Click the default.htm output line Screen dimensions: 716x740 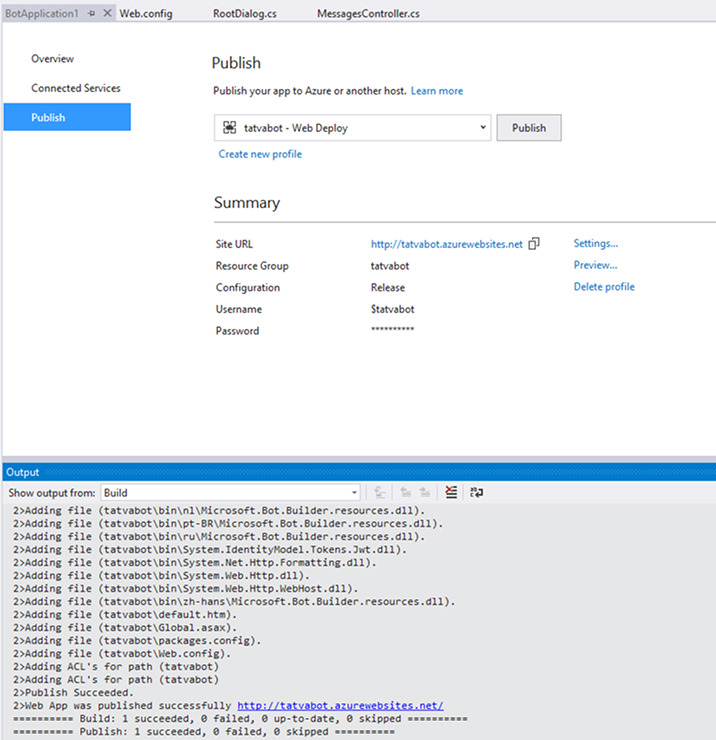coord(125,614)
